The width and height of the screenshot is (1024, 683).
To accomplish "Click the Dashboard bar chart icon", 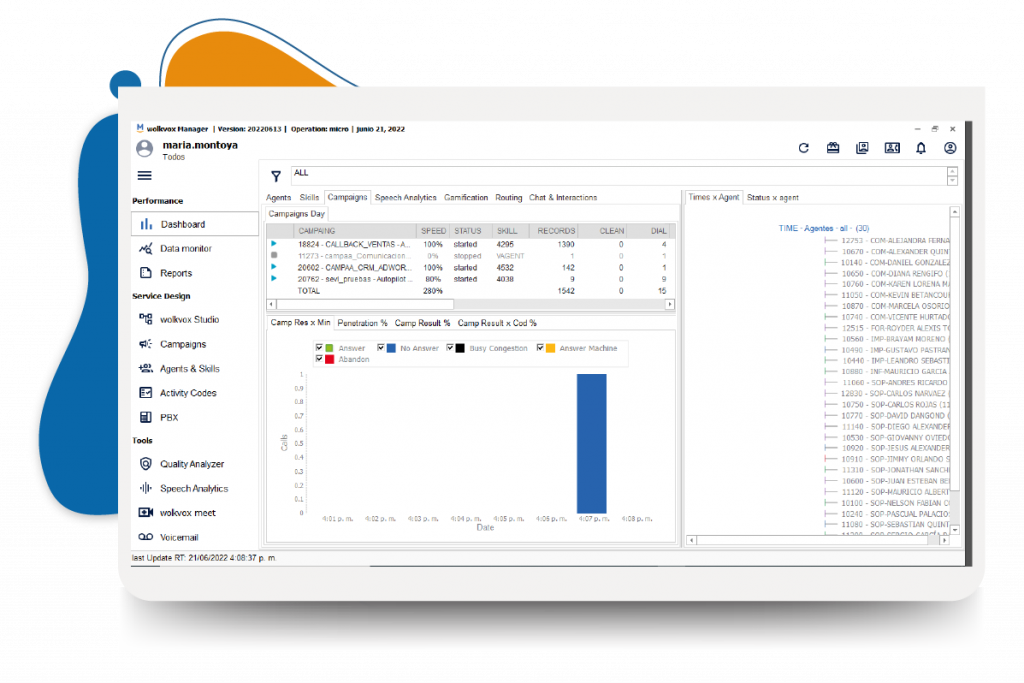I will 146,224.
